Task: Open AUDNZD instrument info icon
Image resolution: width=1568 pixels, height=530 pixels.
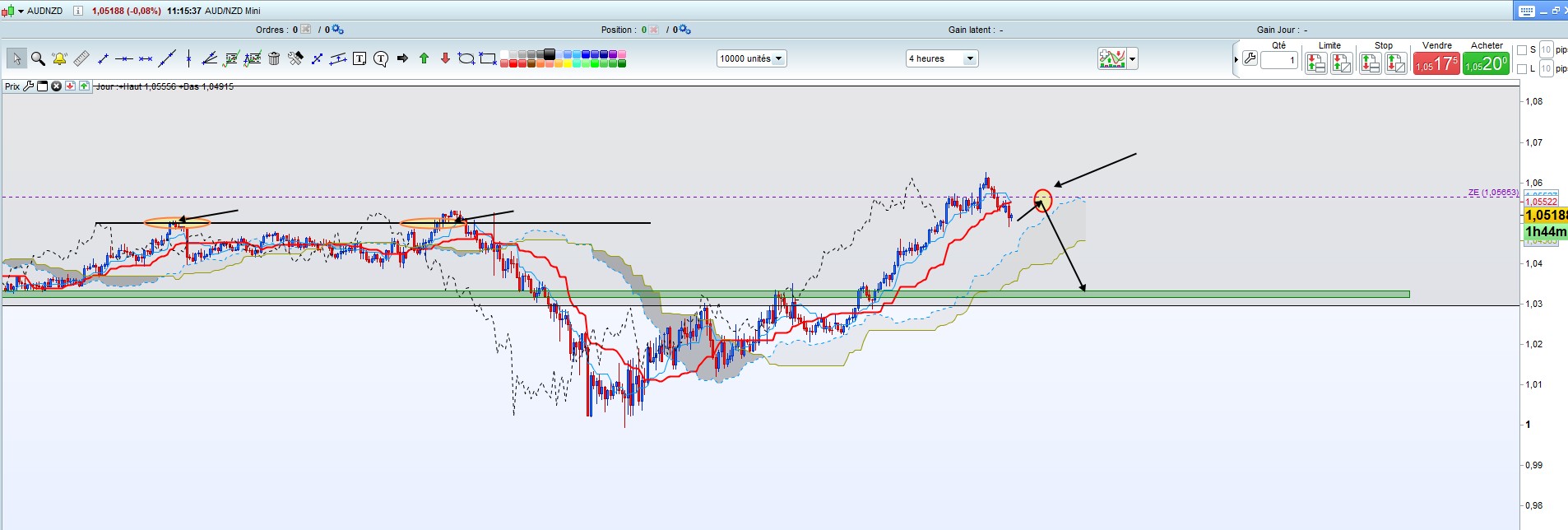Action: coord(77,11)
